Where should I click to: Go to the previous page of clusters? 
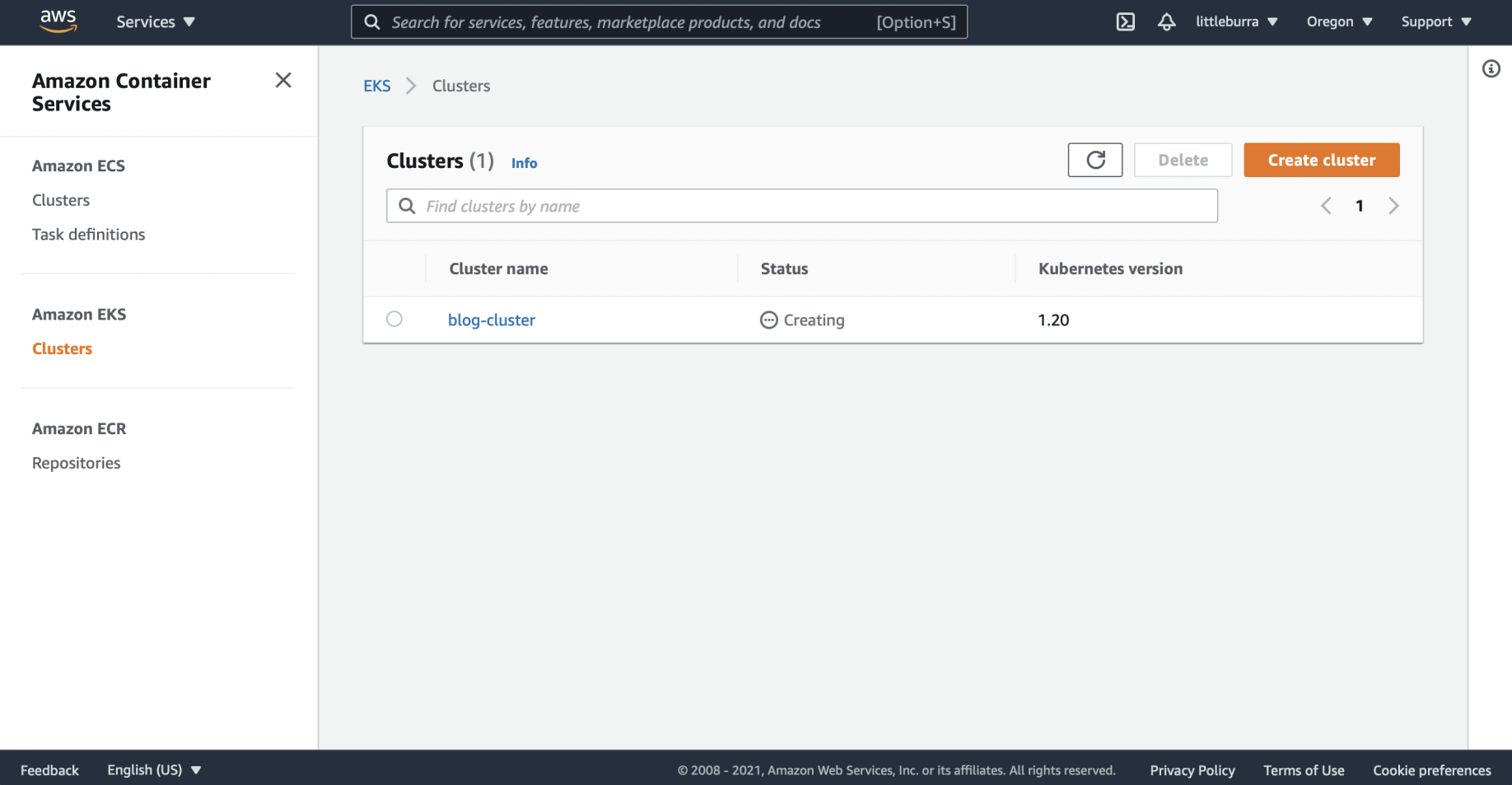[1326, 206]
